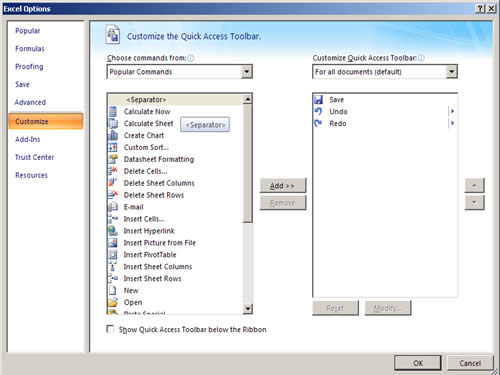
Task: Open the Add-Ins category
Action: coord(28,139)
